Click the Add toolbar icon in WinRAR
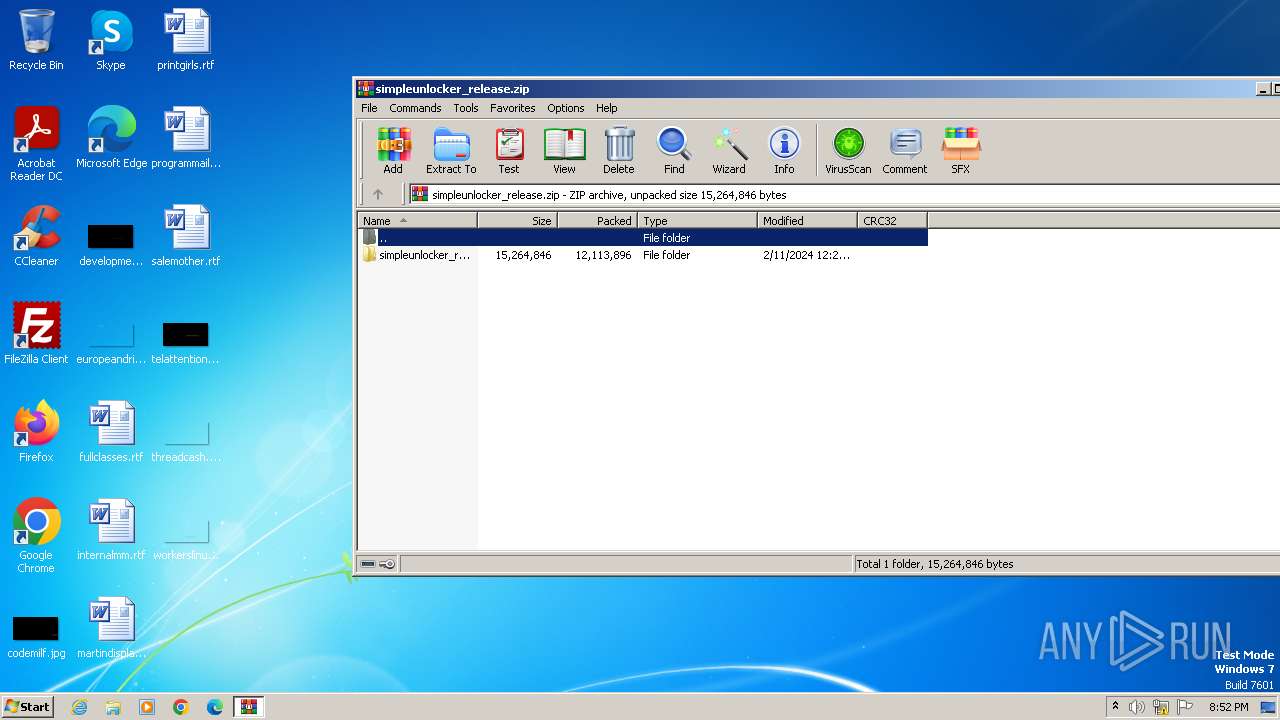 (393, 150)
